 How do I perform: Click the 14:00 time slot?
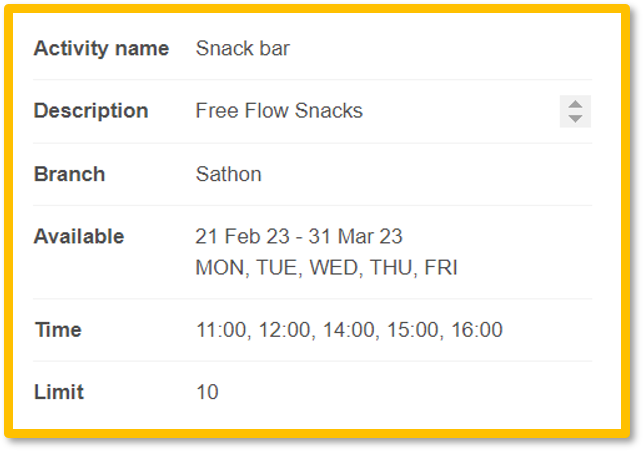349,330
